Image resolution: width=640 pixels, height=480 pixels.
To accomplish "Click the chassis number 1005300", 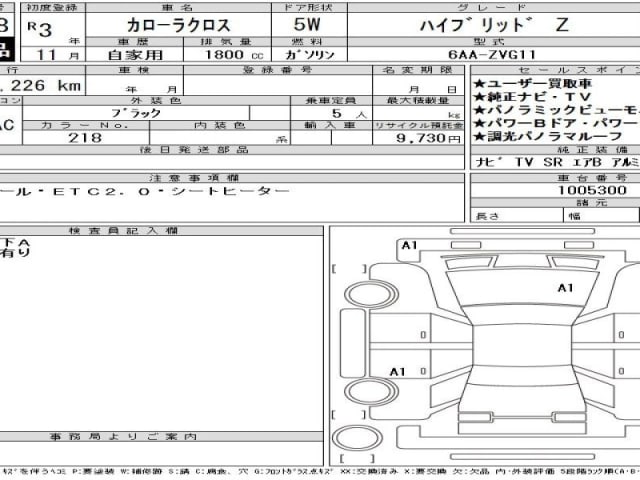I will point(592,190).
